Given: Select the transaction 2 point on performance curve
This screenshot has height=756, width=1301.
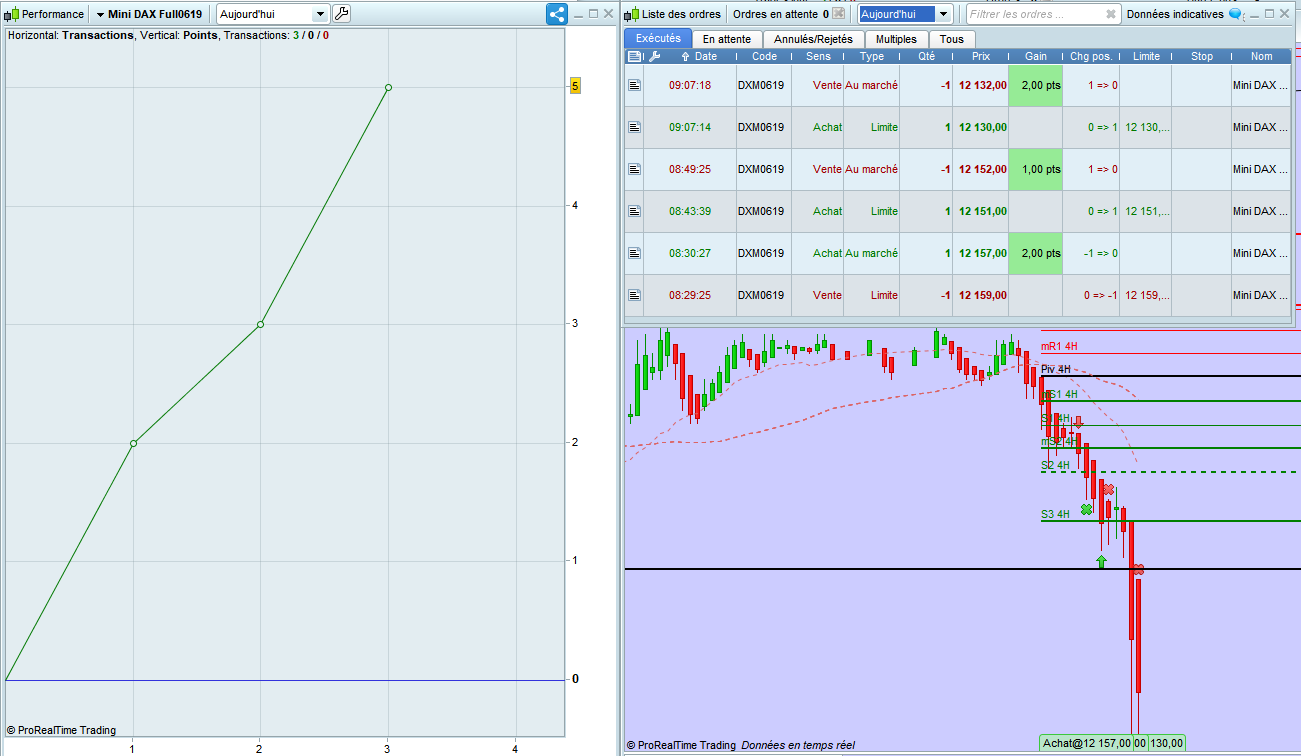Looking at the screenshot, I should 260,324.
